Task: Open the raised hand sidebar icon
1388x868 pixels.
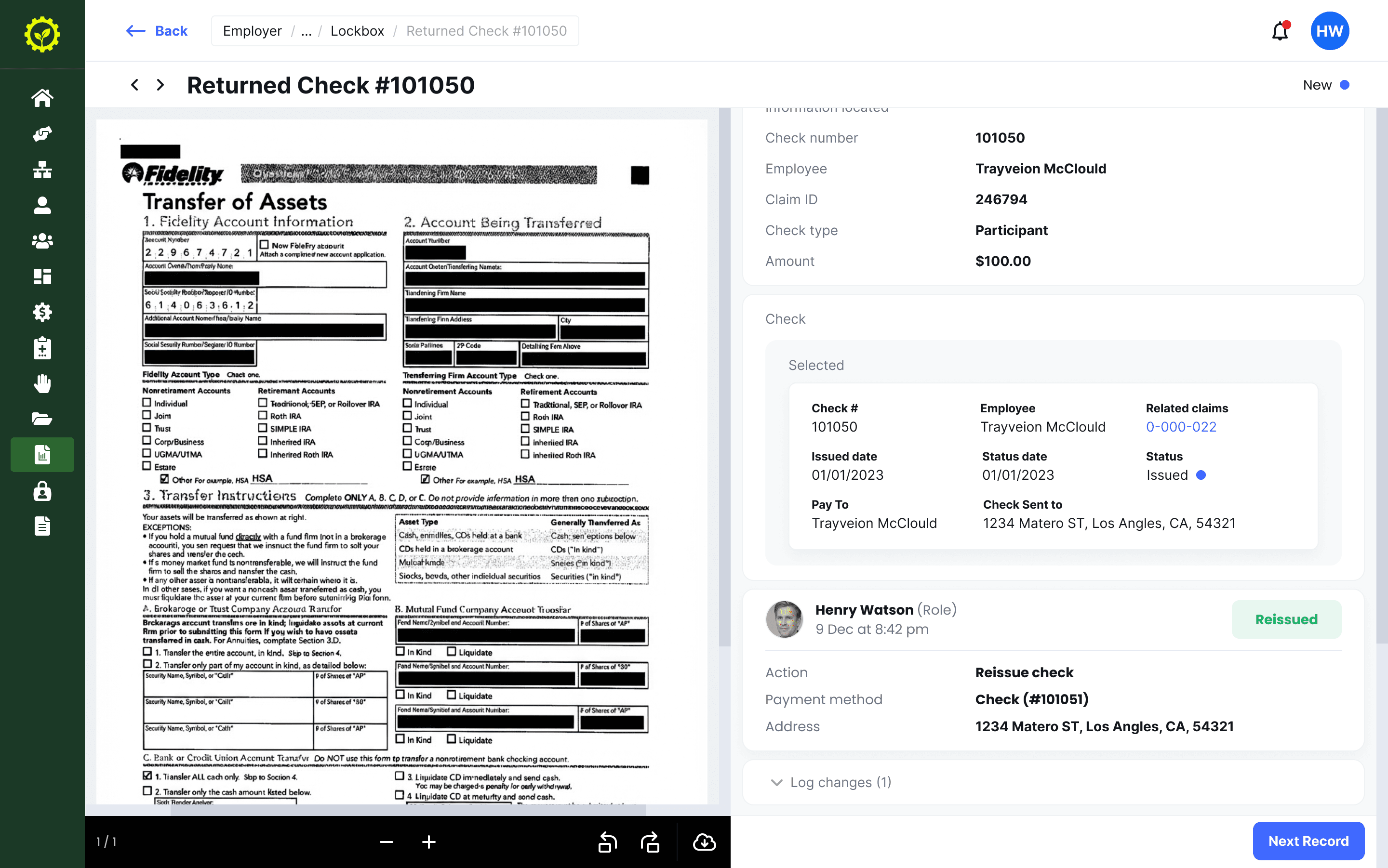Action: tap(42, 383)
